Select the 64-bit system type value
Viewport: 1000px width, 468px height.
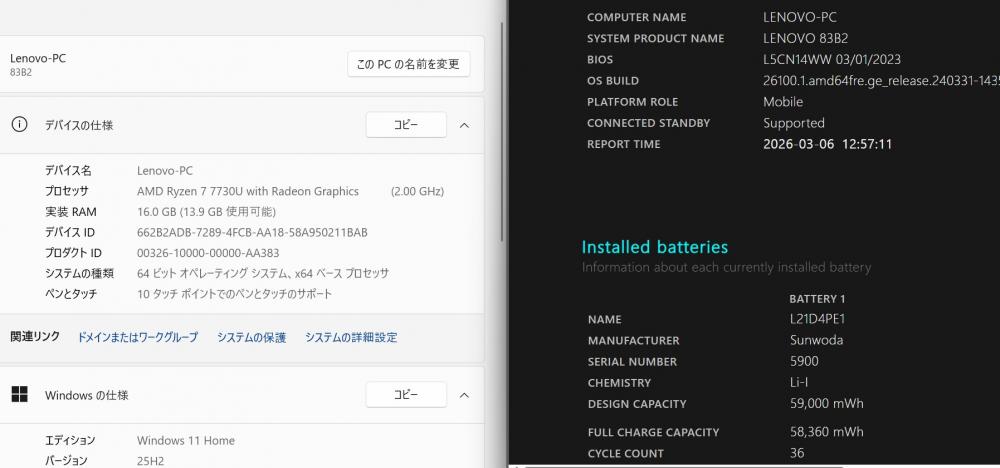(x=263, y=274)
